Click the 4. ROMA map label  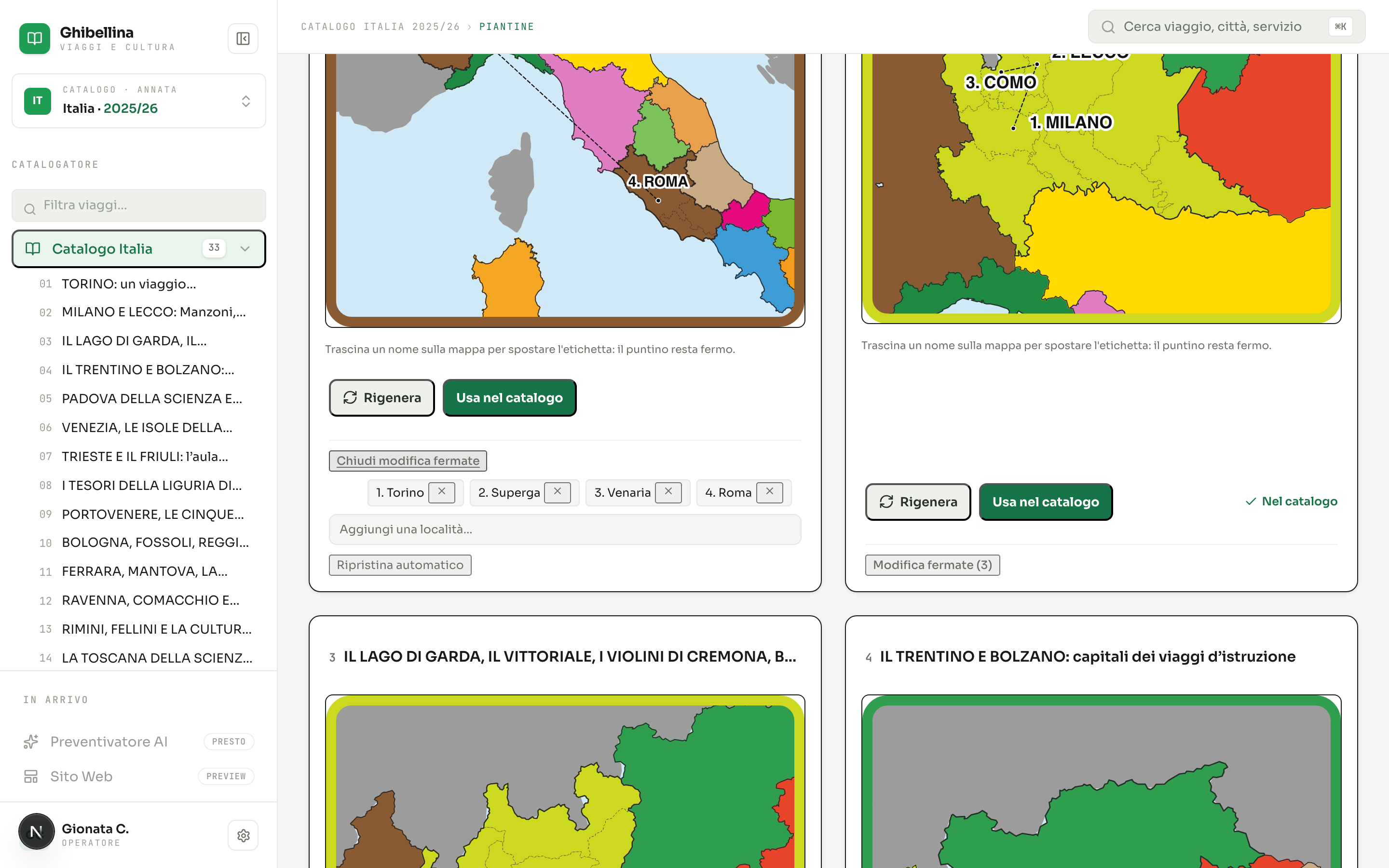(658, 181)
